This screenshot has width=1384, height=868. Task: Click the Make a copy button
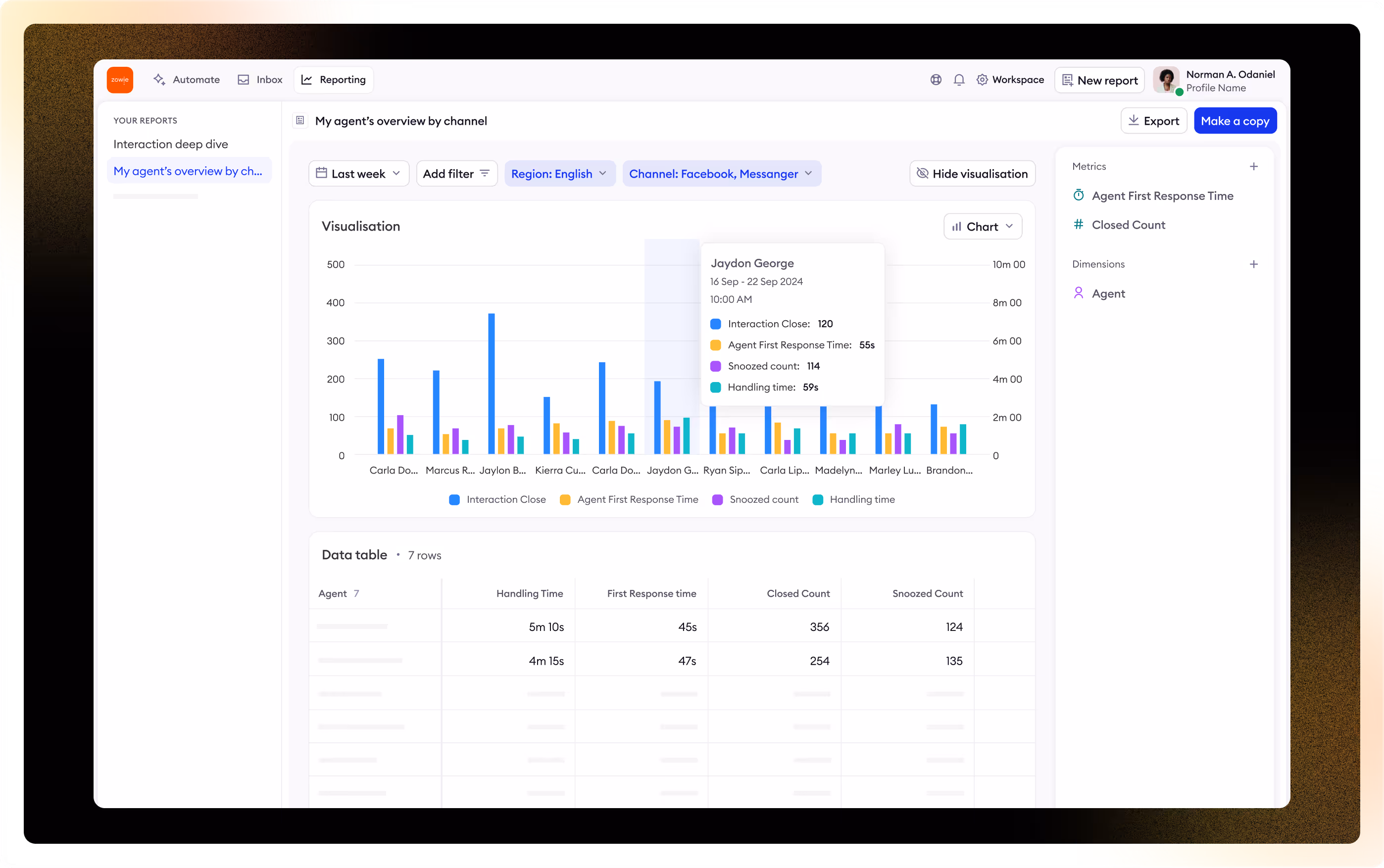[x=1235, y=121]
